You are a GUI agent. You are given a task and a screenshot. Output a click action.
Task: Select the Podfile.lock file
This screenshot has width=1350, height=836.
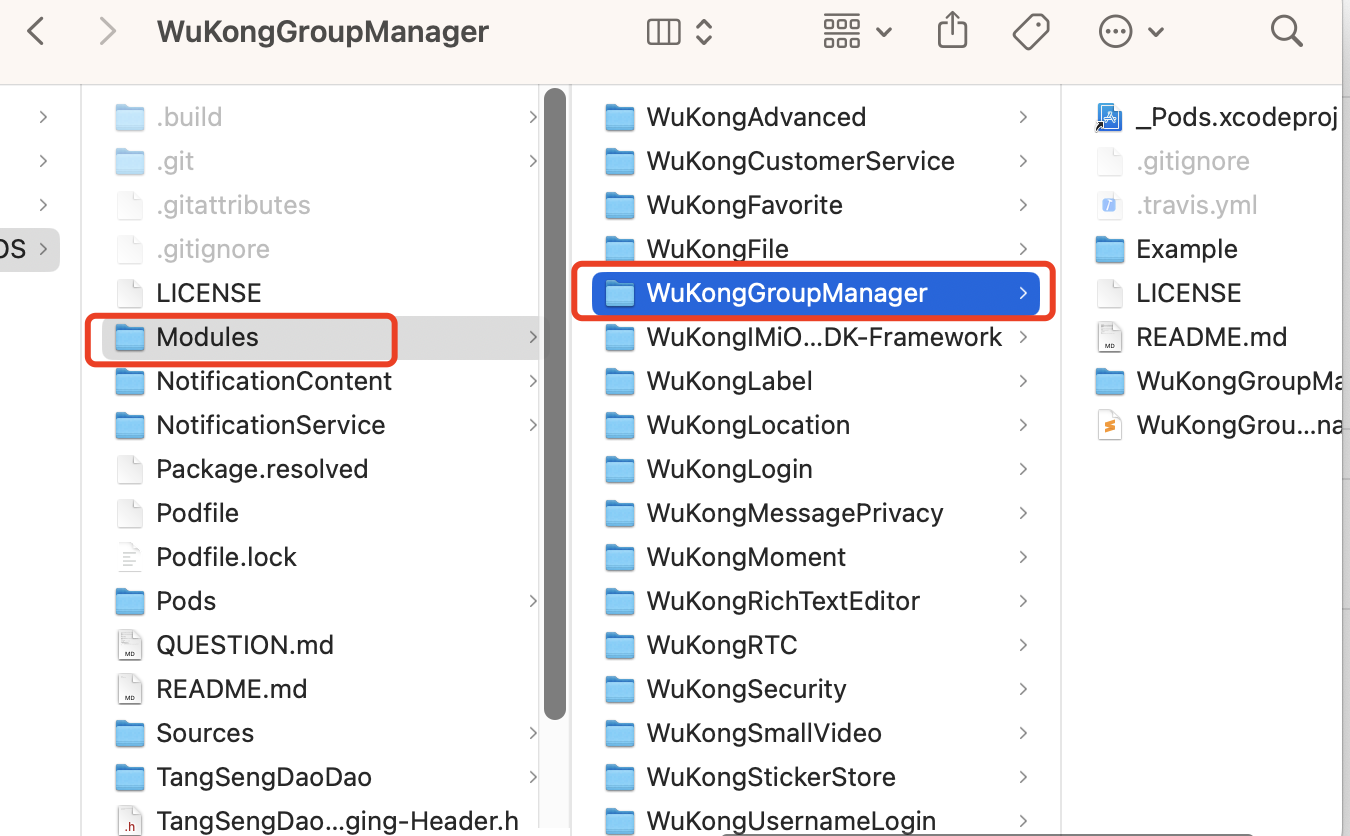(226, 557)
